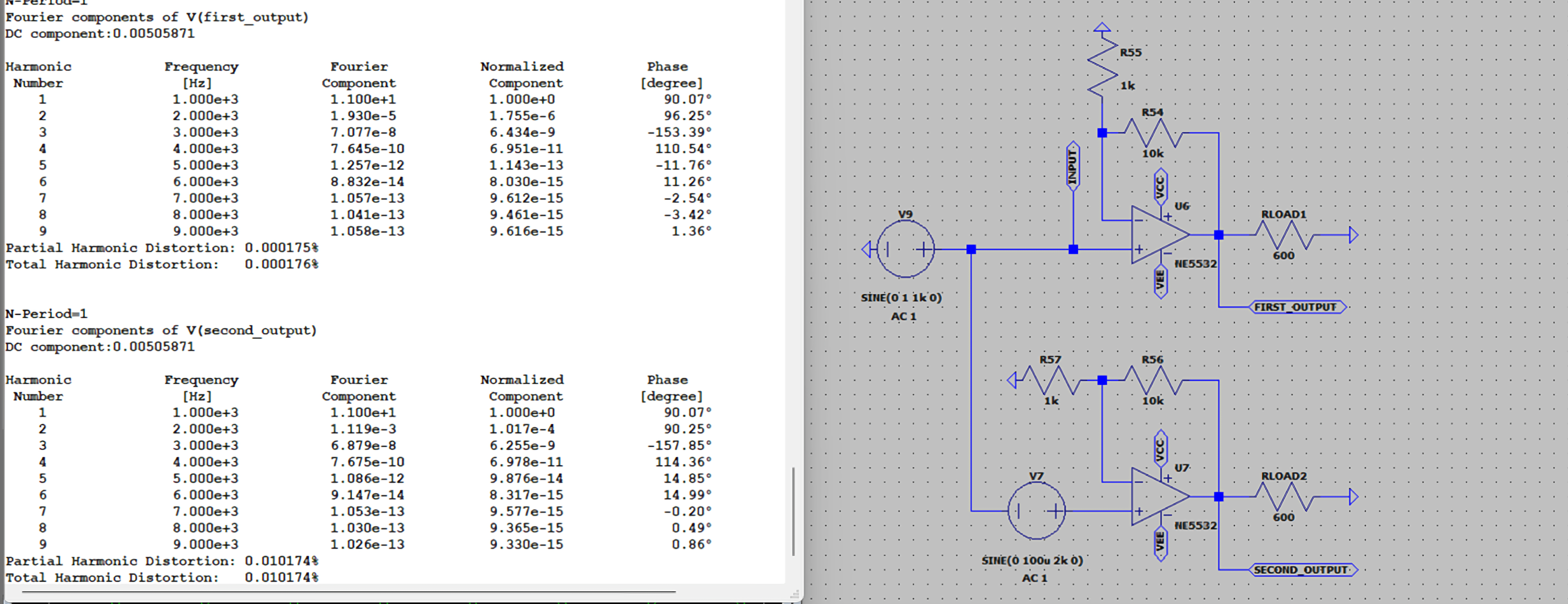Screen dimensions: 1568x604
Task: Click the U6 op-amp triangle symbol
Action: 1160,235
